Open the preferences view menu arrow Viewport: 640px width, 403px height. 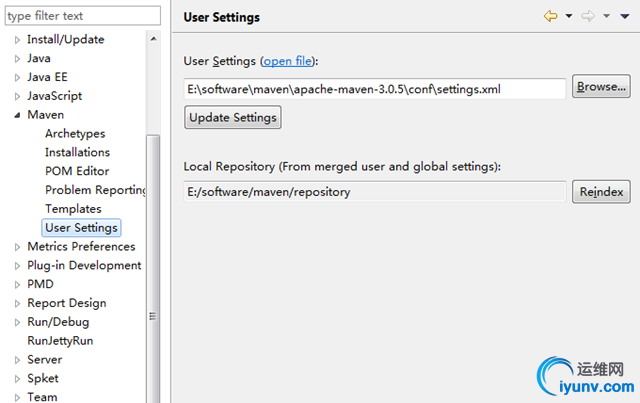(x=624, y=16)
